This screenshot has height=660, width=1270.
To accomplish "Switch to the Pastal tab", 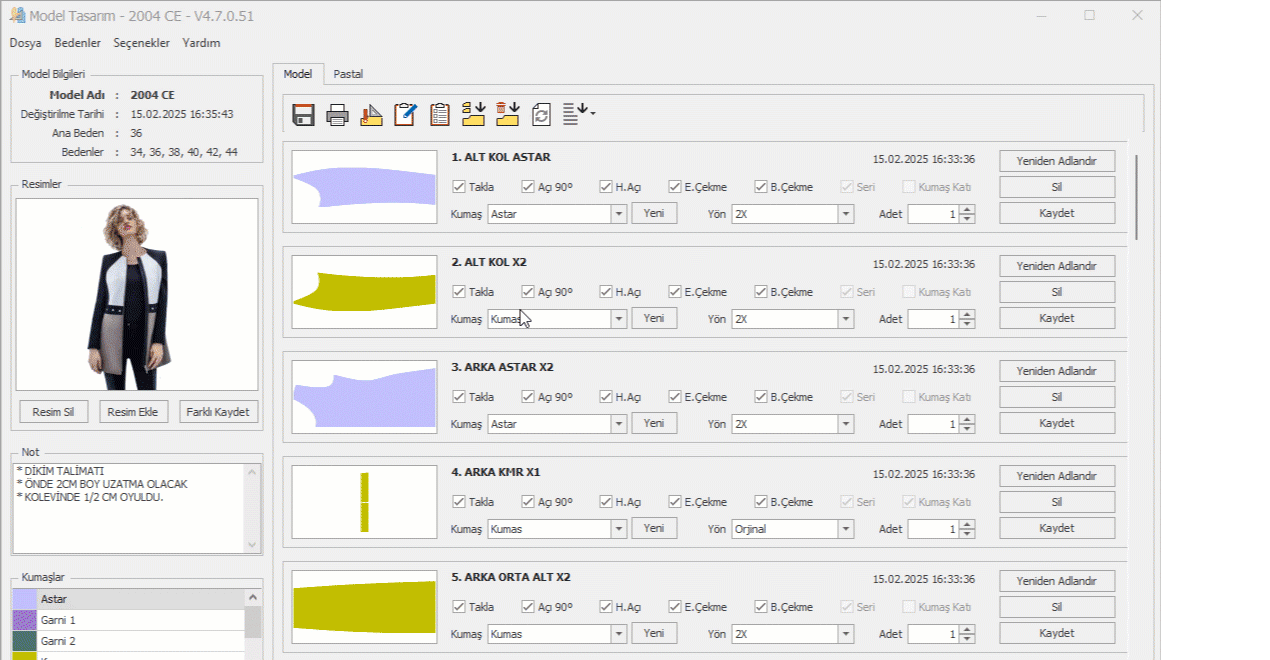I will point(348,74).
